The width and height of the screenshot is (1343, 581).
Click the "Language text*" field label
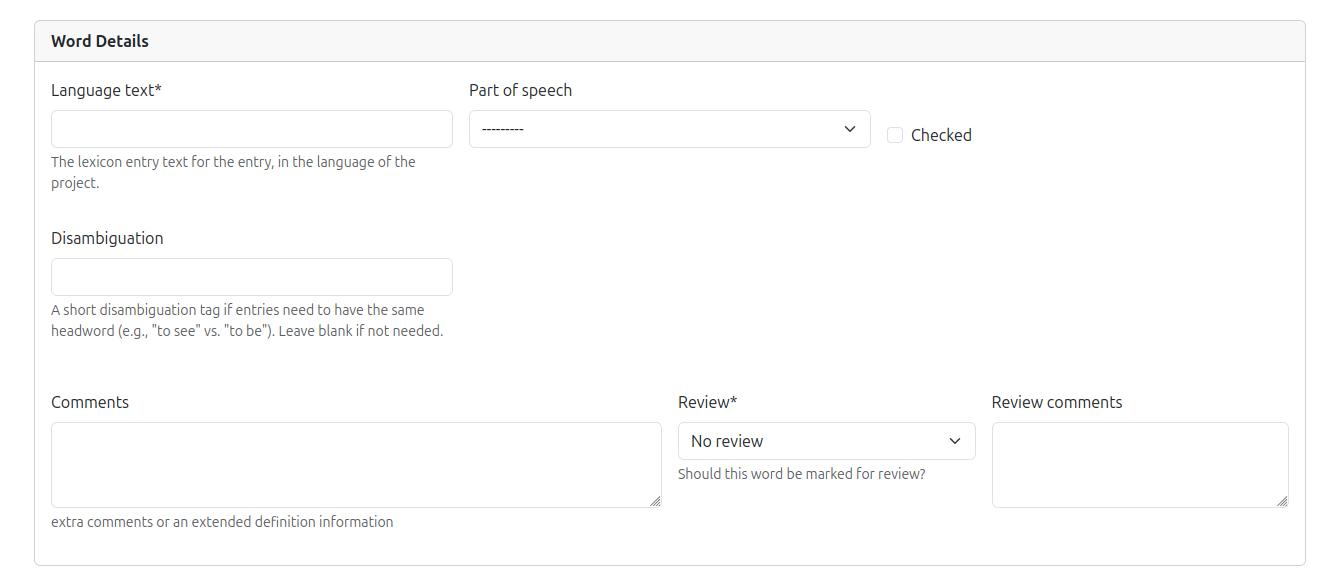[x=106, y=90]
